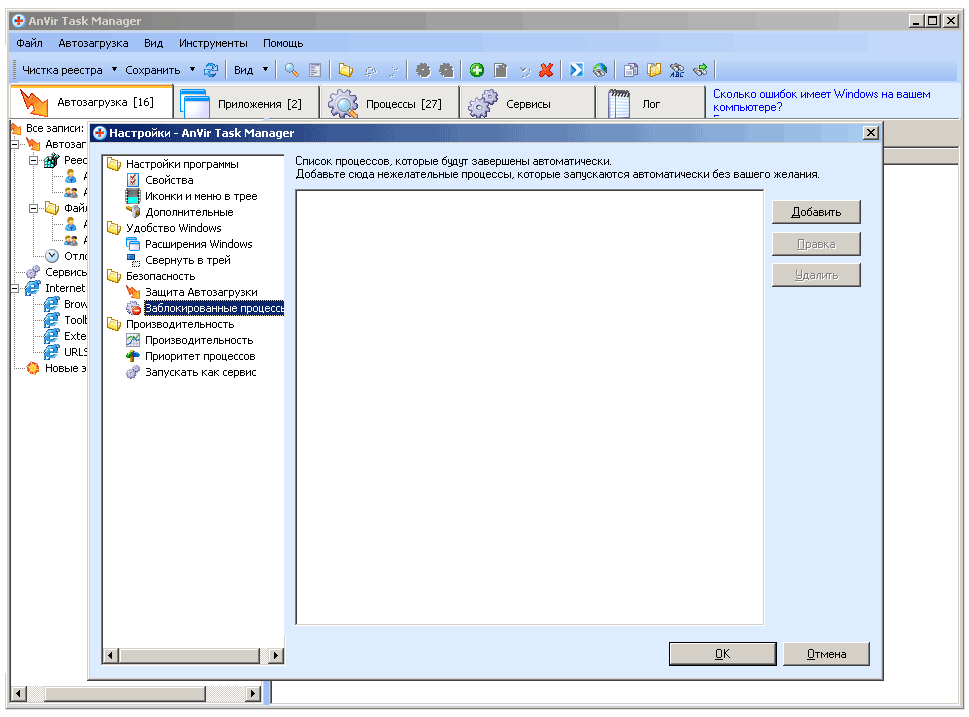Expand the Чистка реестра dropdown arrow

pyautogui.click(x=114, y=70)
